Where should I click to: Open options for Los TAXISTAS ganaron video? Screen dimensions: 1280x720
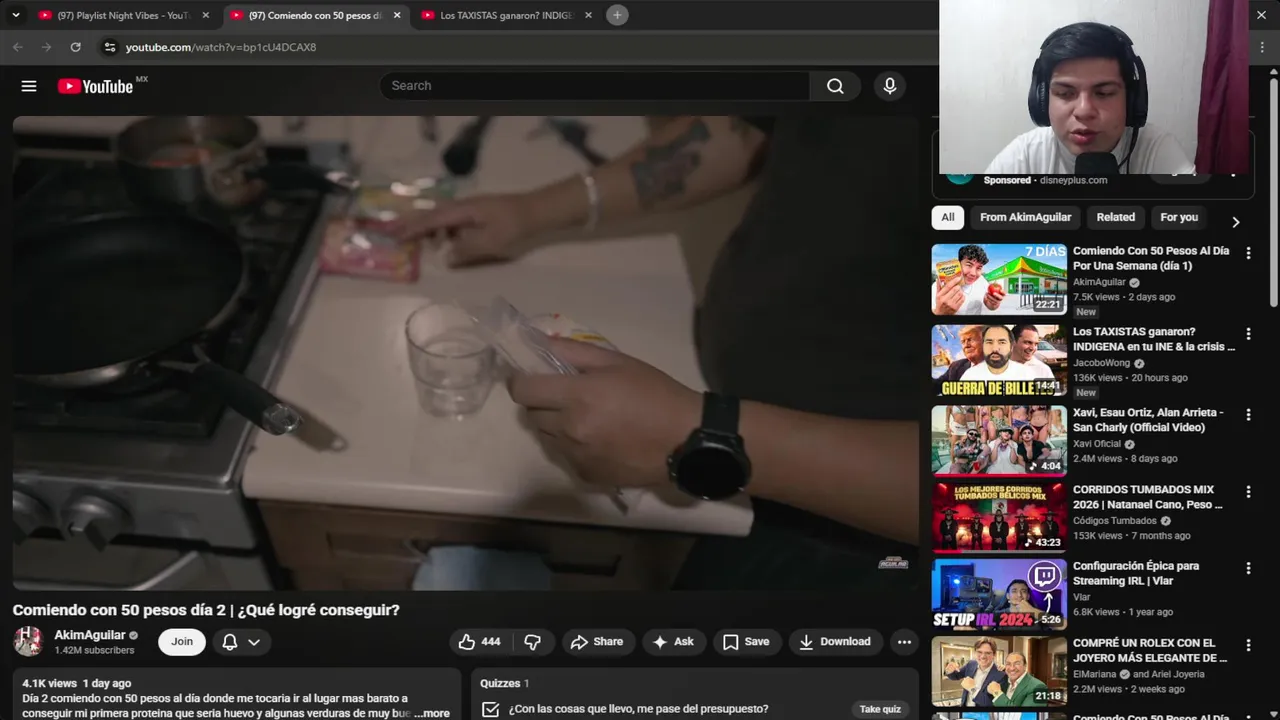pyautogui.click(x=1248, y=334)
